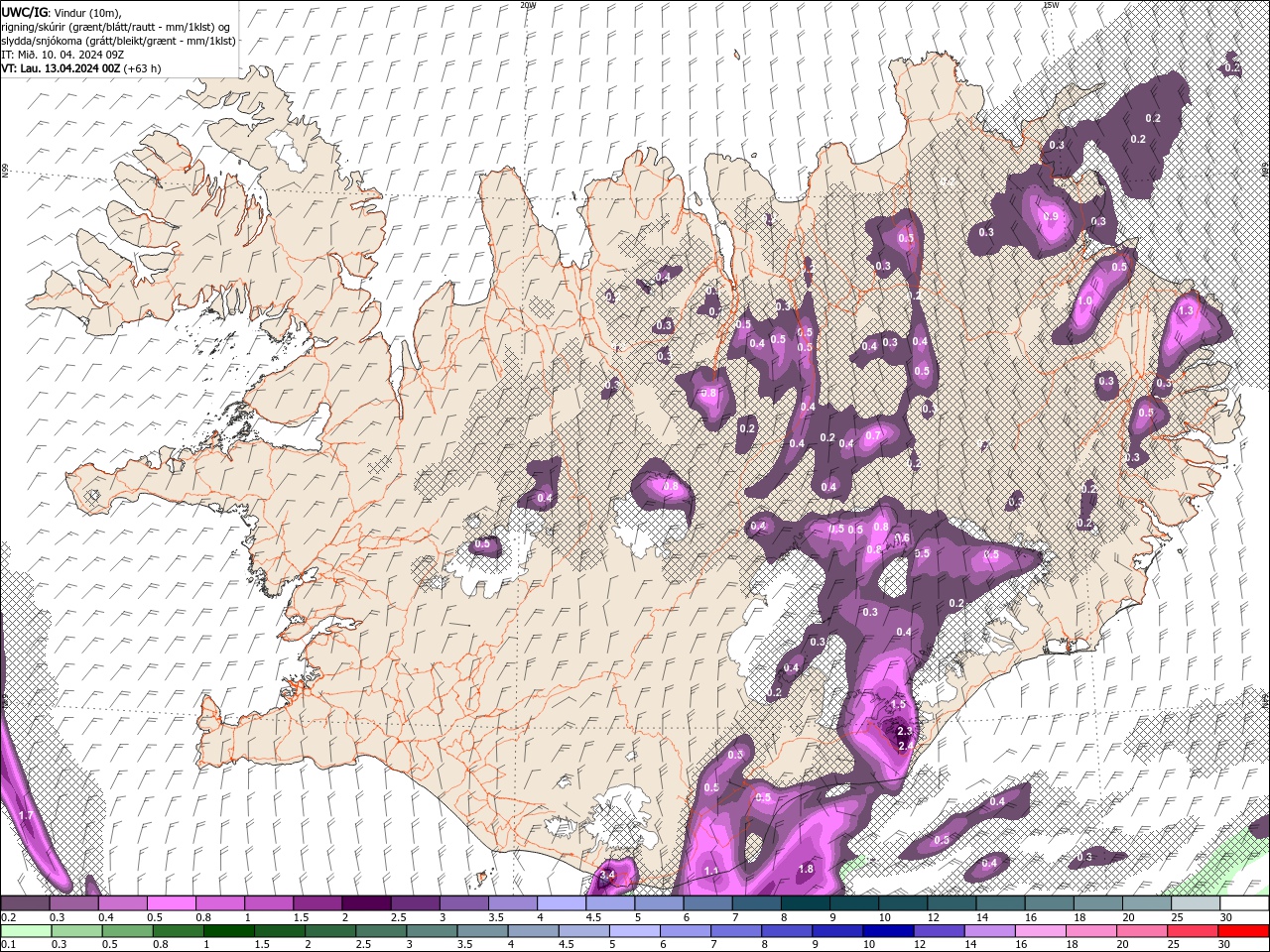
Task: Click the snow legend swatch between 1.5 and 2
Action: click(317, 903)
